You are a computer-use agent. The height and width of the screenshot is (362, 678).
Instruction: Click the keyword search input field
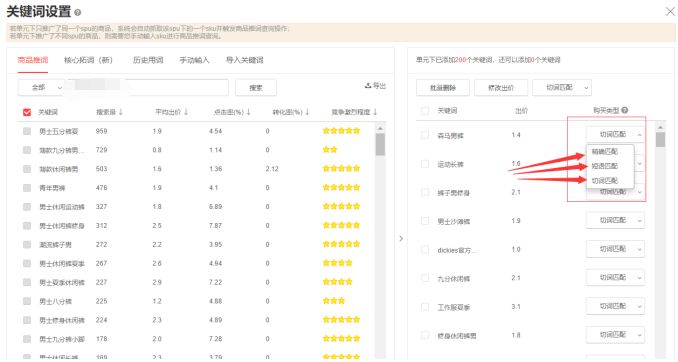147,87
